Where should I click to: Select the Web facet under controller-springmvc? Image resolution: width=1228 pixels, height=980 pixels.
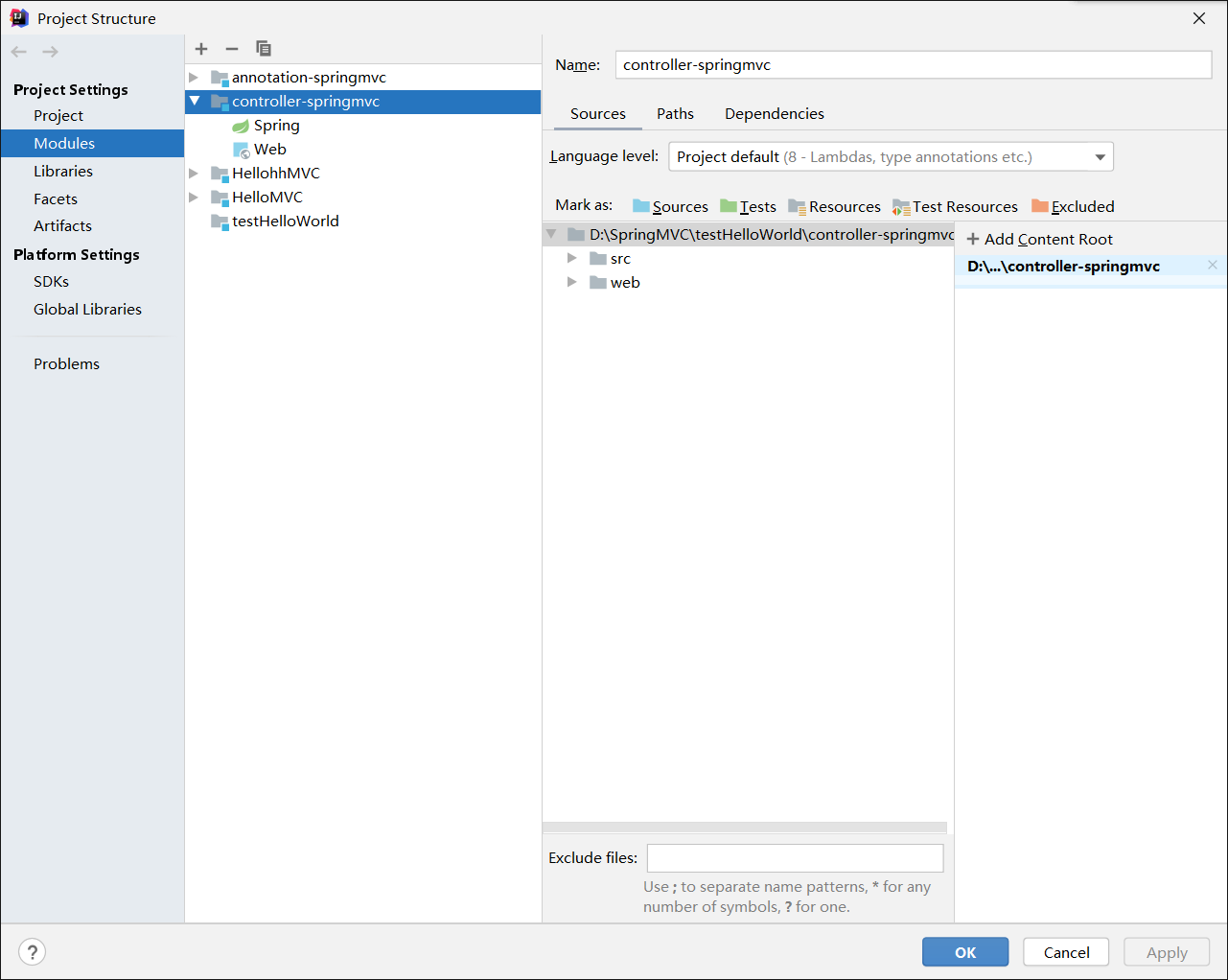click(271, 149)
